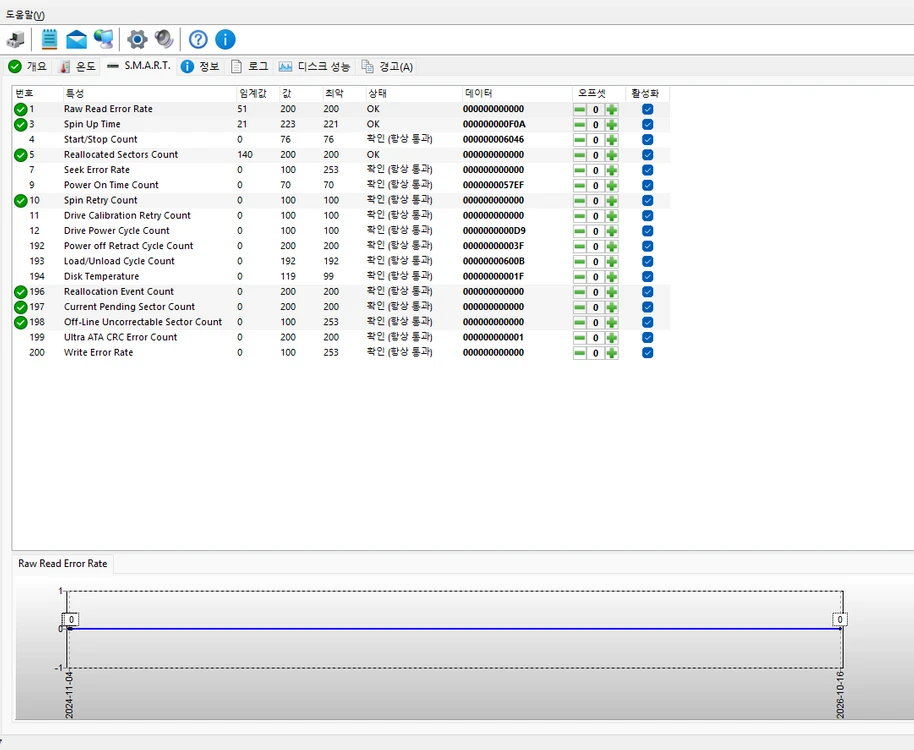Click plus icon on Power On Time Count row

[x=611, y=185]
